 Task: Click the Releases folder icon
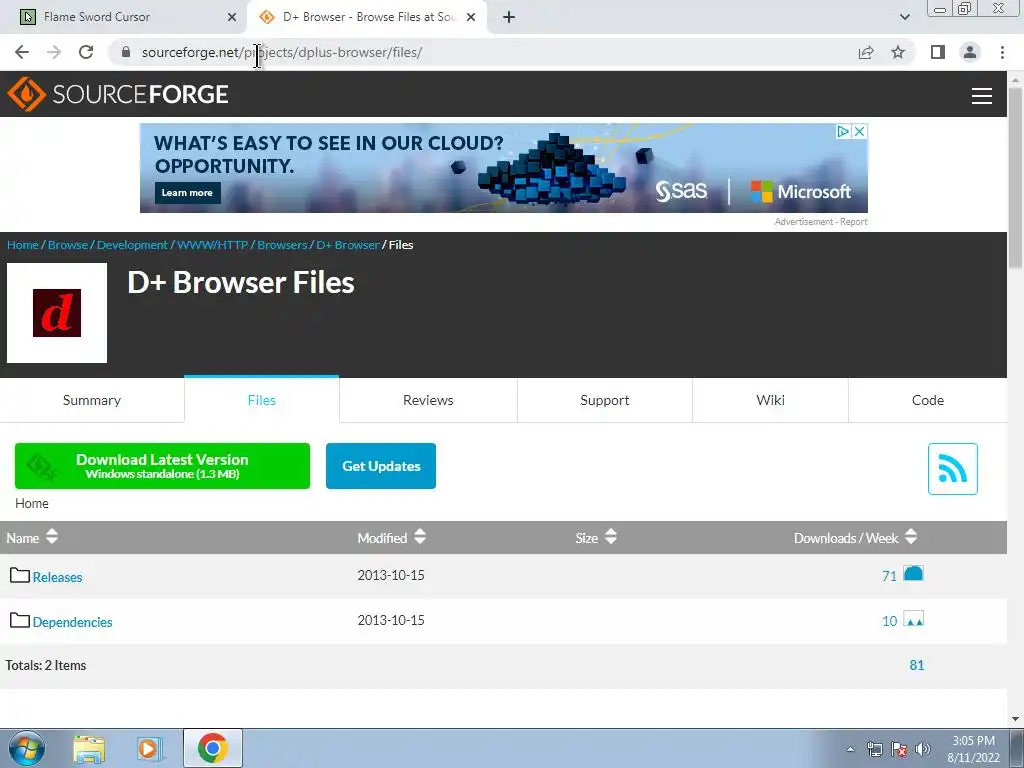tap(20, 575)
